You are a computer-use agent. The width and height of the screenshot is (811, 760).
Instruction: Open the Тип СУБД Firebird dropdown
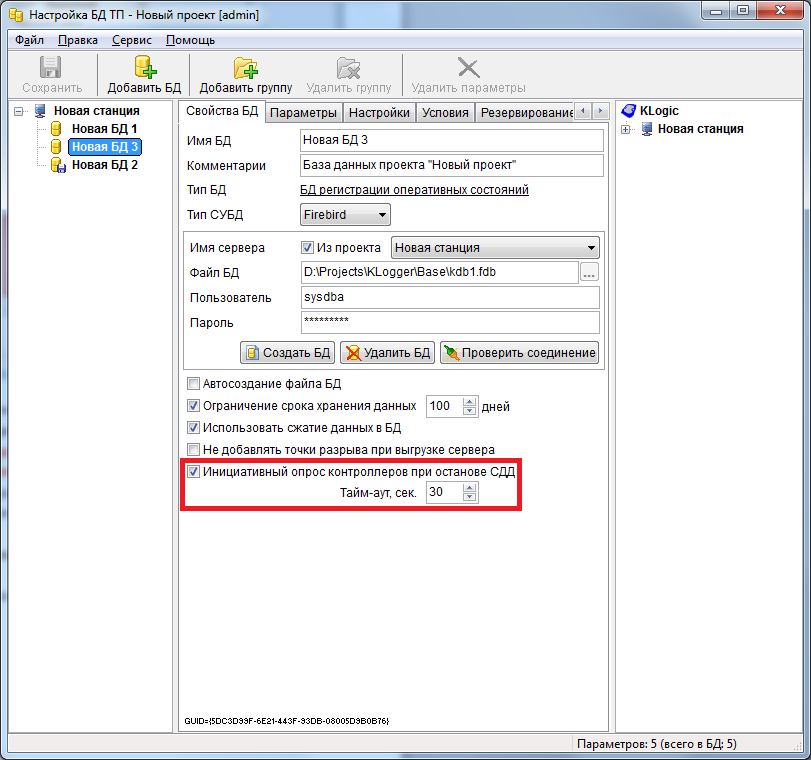pyautogui.click(x=345, y=214)
